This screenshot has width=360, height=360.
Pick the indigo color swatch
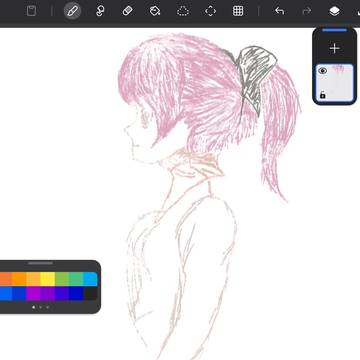coord(62,293)
